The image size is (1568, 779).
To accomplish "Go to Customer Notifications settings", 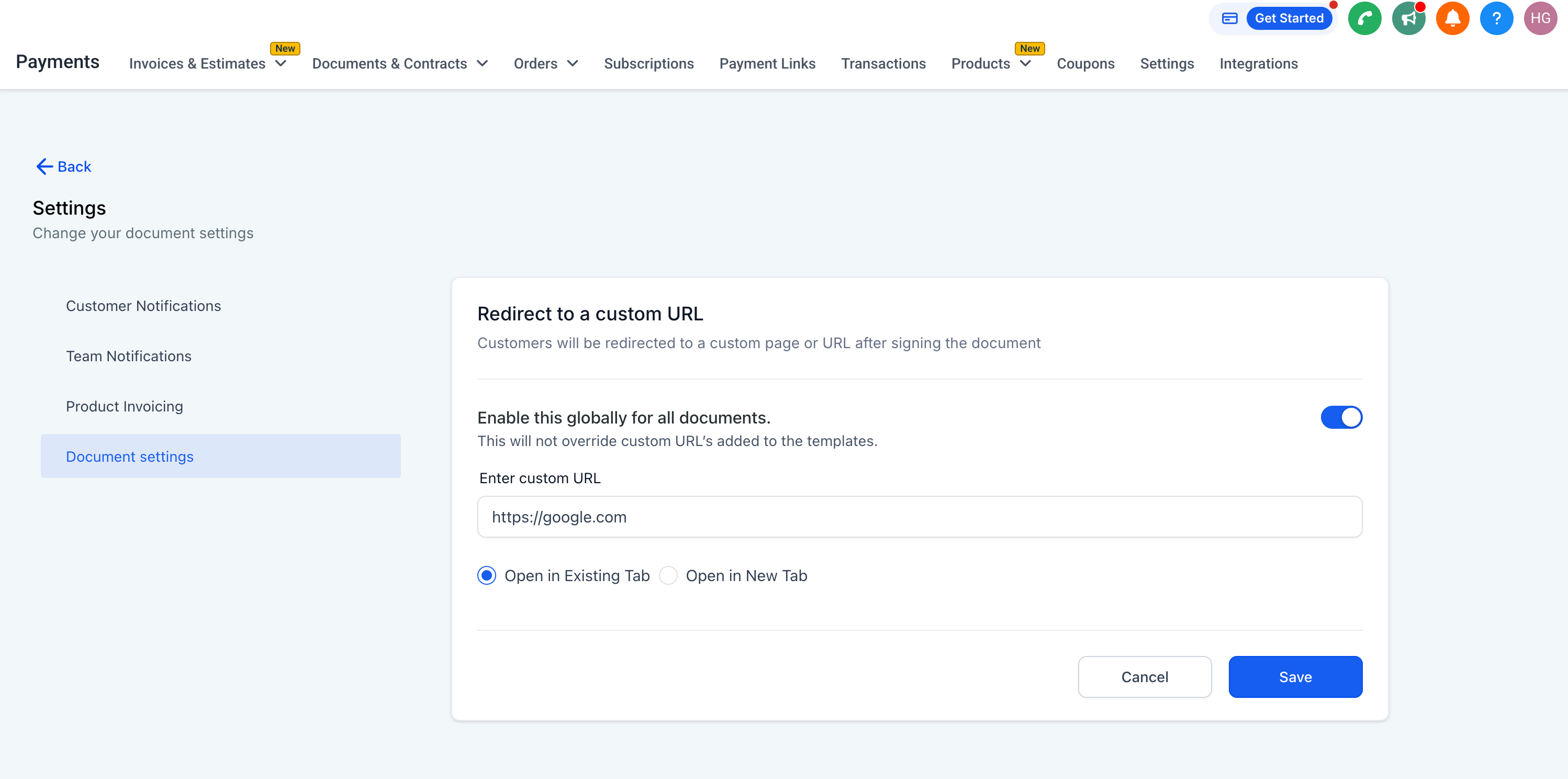I will (143, 306).
